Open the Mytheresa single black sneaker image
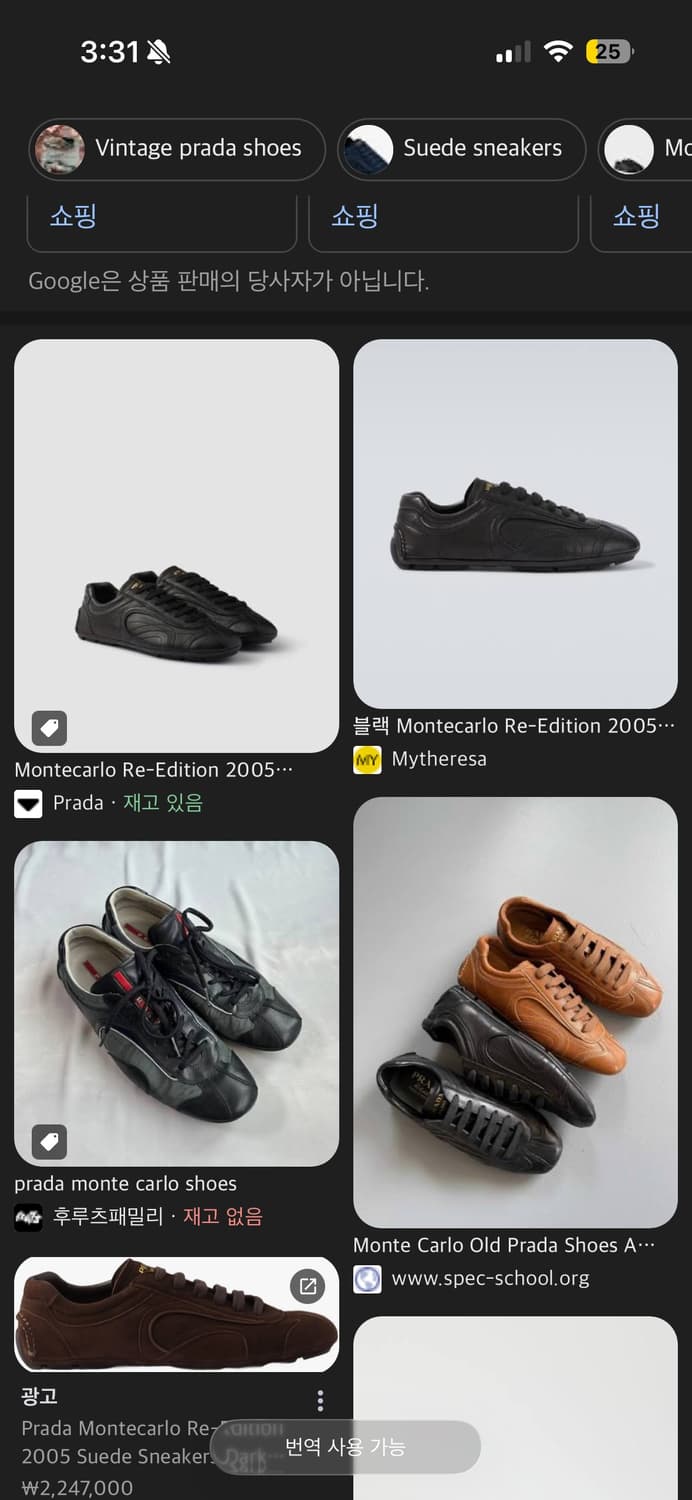692x1500 pixels. tap(515, 524)
